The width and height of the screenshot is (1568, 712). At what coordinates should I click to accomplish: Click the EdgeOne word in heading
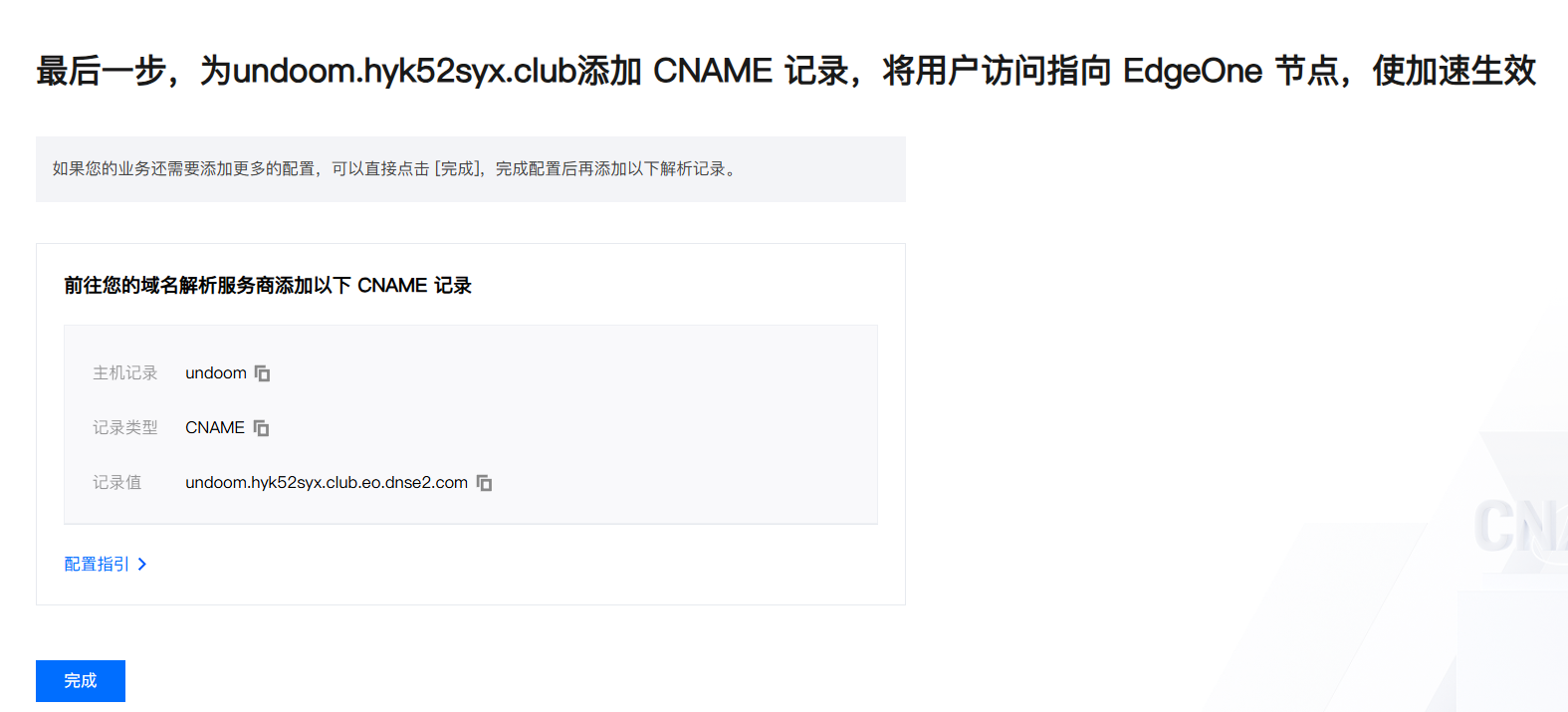pos(1193,71)
